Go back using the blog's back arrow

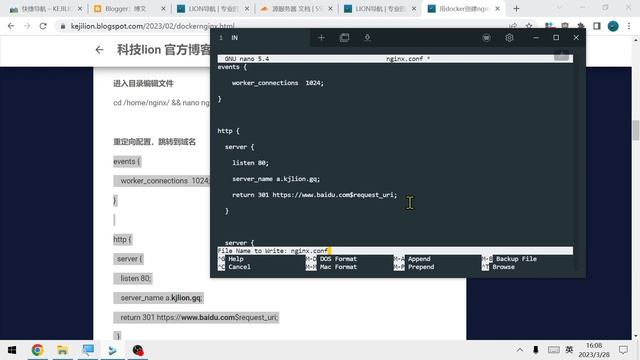coord(99,50)
